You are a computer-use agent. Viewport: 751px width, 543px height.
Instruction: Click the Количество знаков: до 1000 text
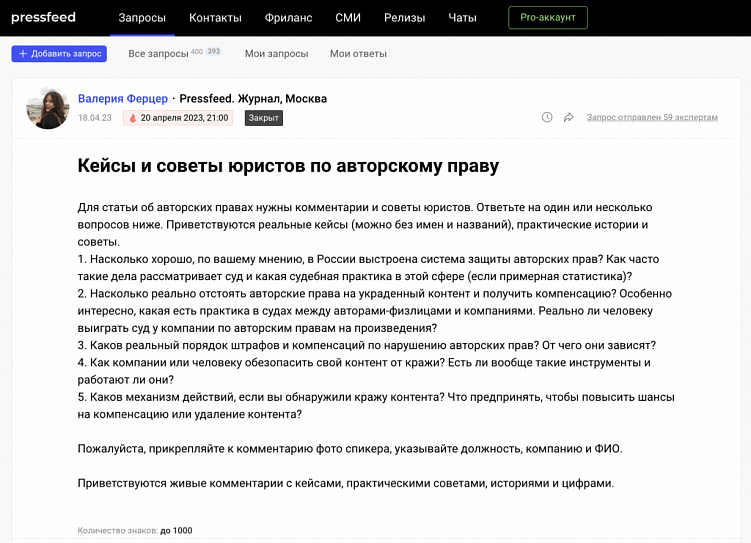tap(135, 531)
